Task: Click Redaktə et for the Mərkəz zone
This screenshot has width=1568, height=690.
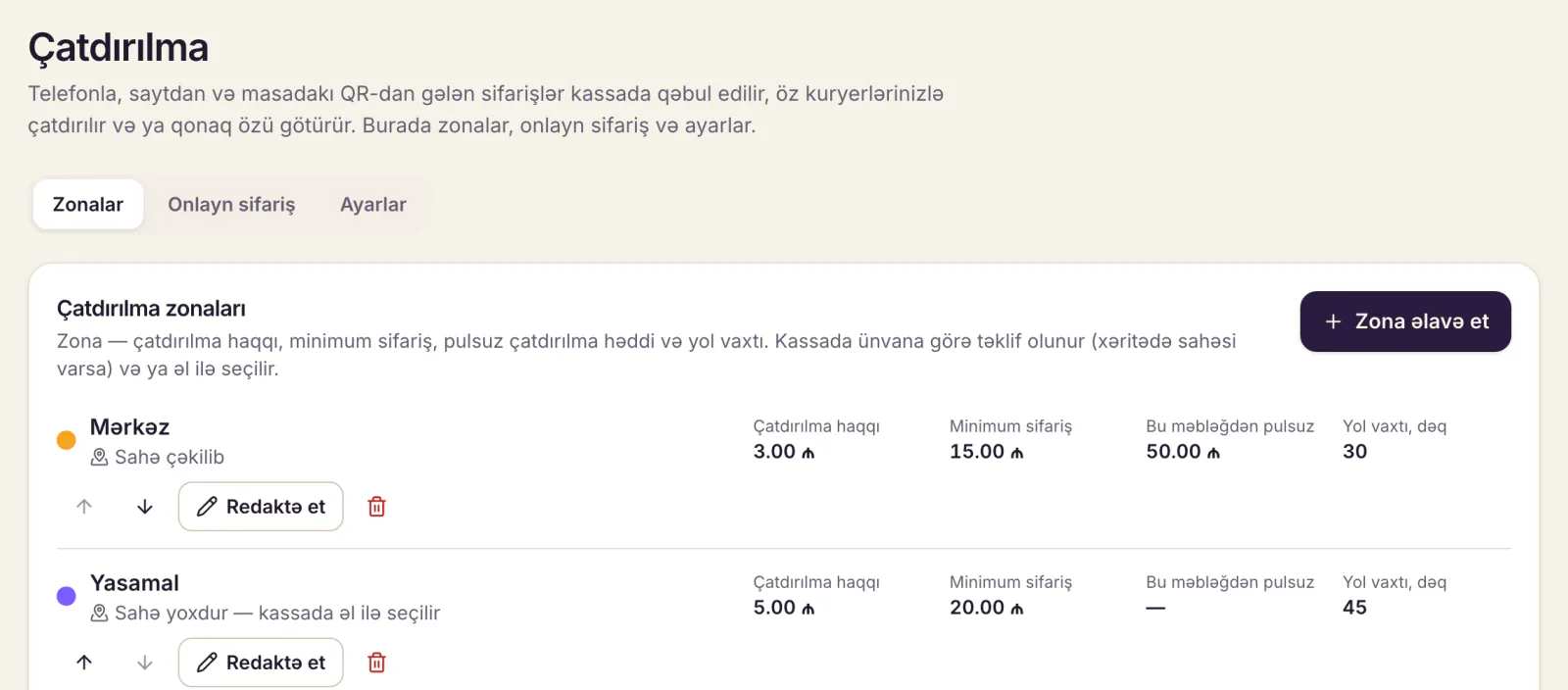Action: [261, 507]
